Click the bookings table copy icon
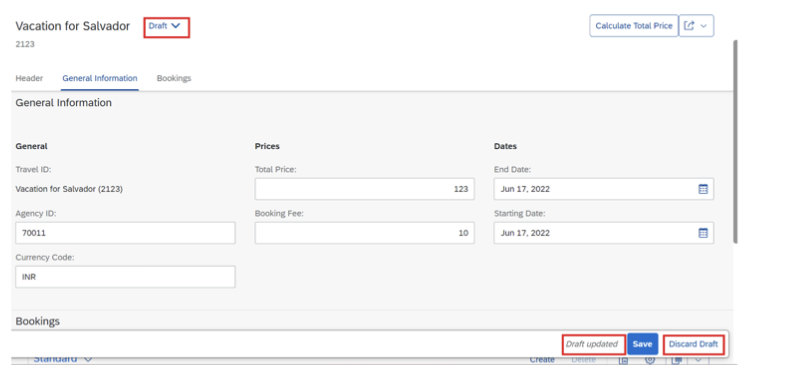Image resolution: width=796 pixels, height=376 pixels. (x=676, y=360)
